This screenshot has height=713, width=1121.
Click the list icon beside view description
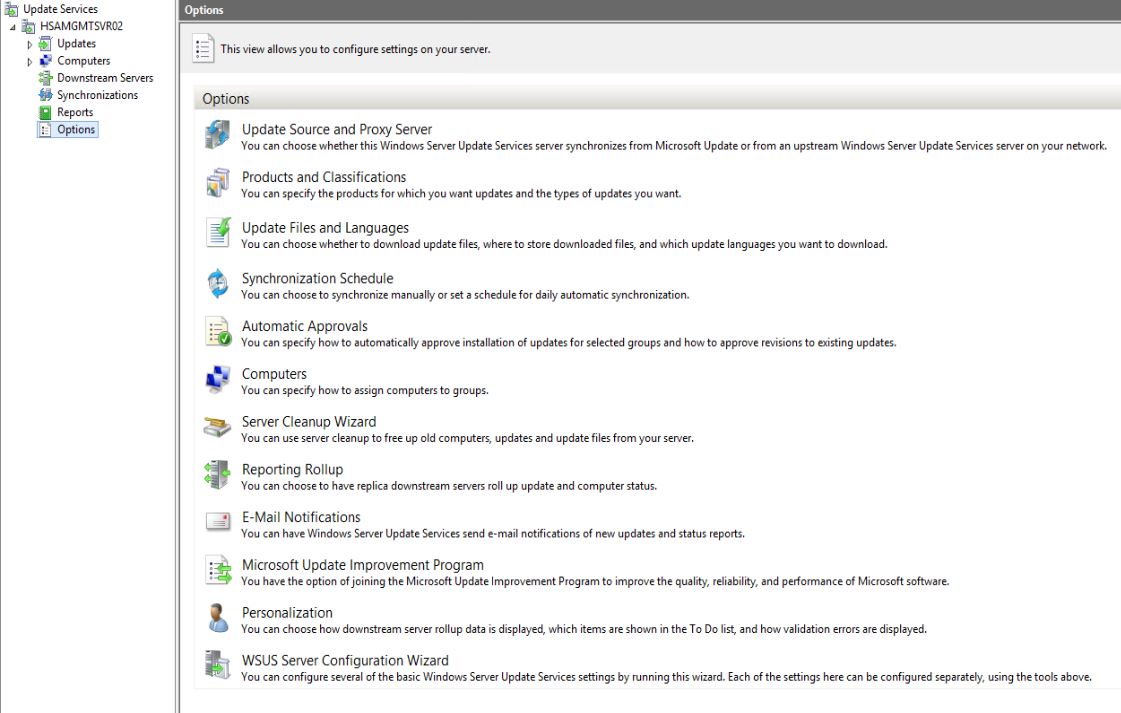[203, 49]
